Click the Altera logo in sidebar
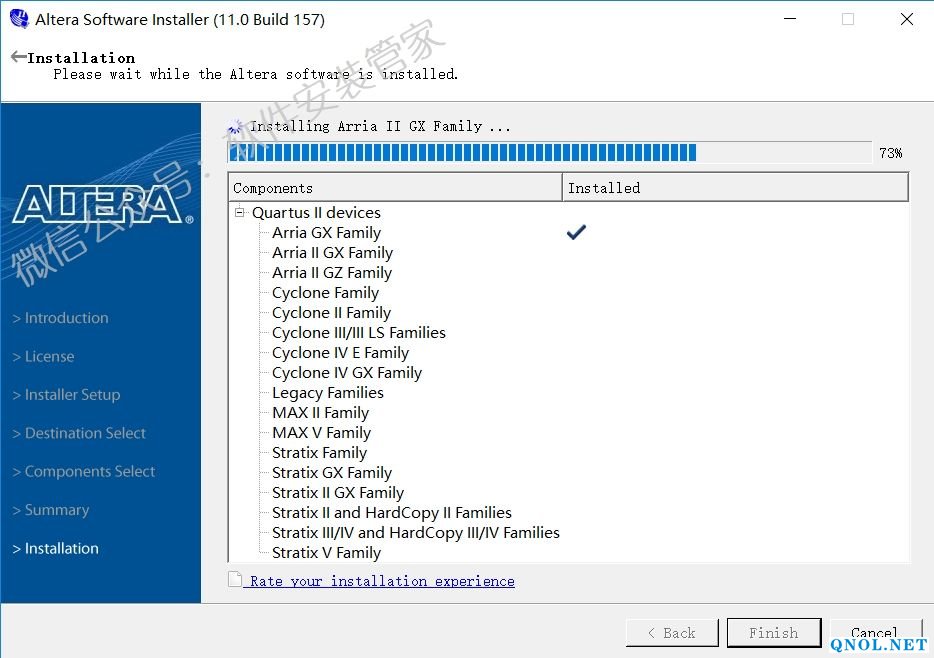Image resolution: width=934 pixels, height=658 pixels. pyautogui.click(x=102, y=204)
